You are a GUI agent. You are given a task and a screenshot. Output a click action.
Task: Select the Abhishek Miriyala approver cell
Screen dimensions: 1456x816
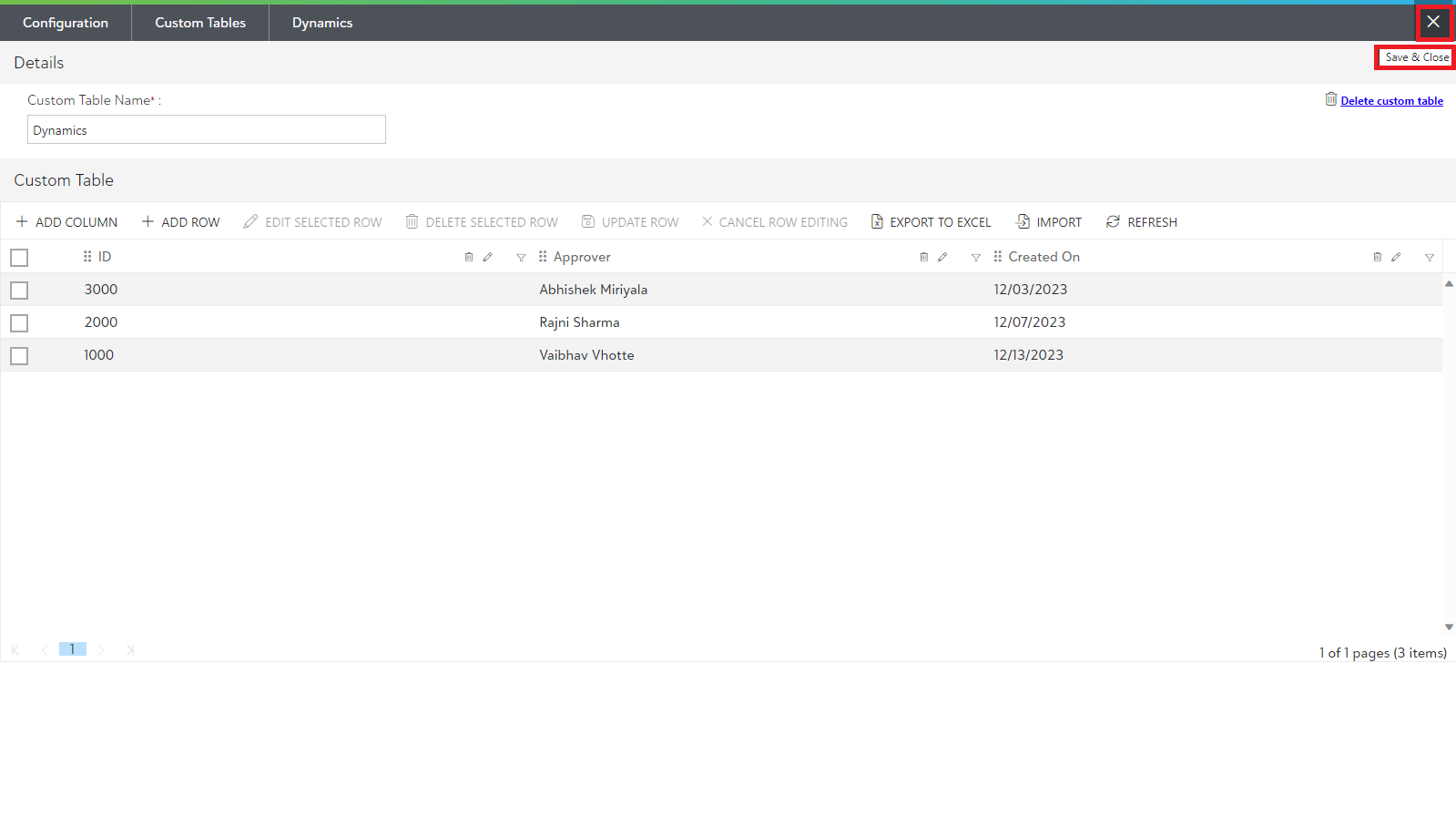(x=594, y=290)
